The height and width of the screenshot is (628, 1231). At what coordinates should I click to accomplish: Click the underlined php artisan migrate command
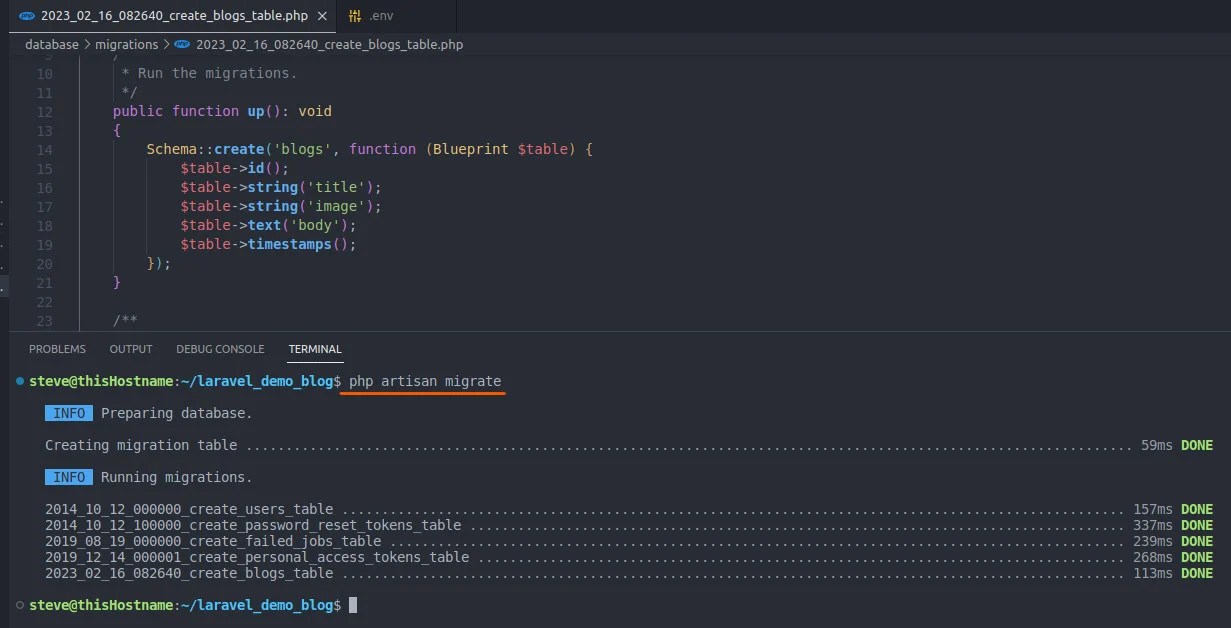(423, 381)
